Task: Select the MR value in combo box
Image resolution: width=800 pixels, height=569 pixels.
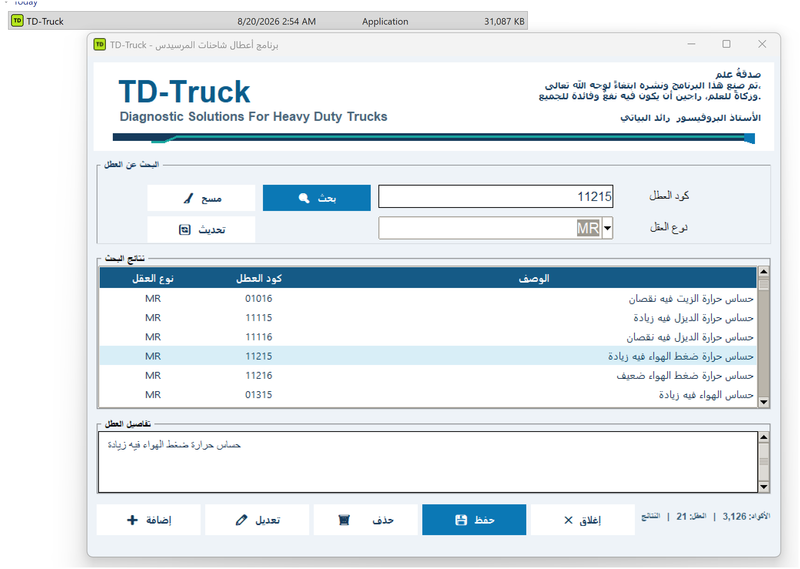Action: (588, 228)
